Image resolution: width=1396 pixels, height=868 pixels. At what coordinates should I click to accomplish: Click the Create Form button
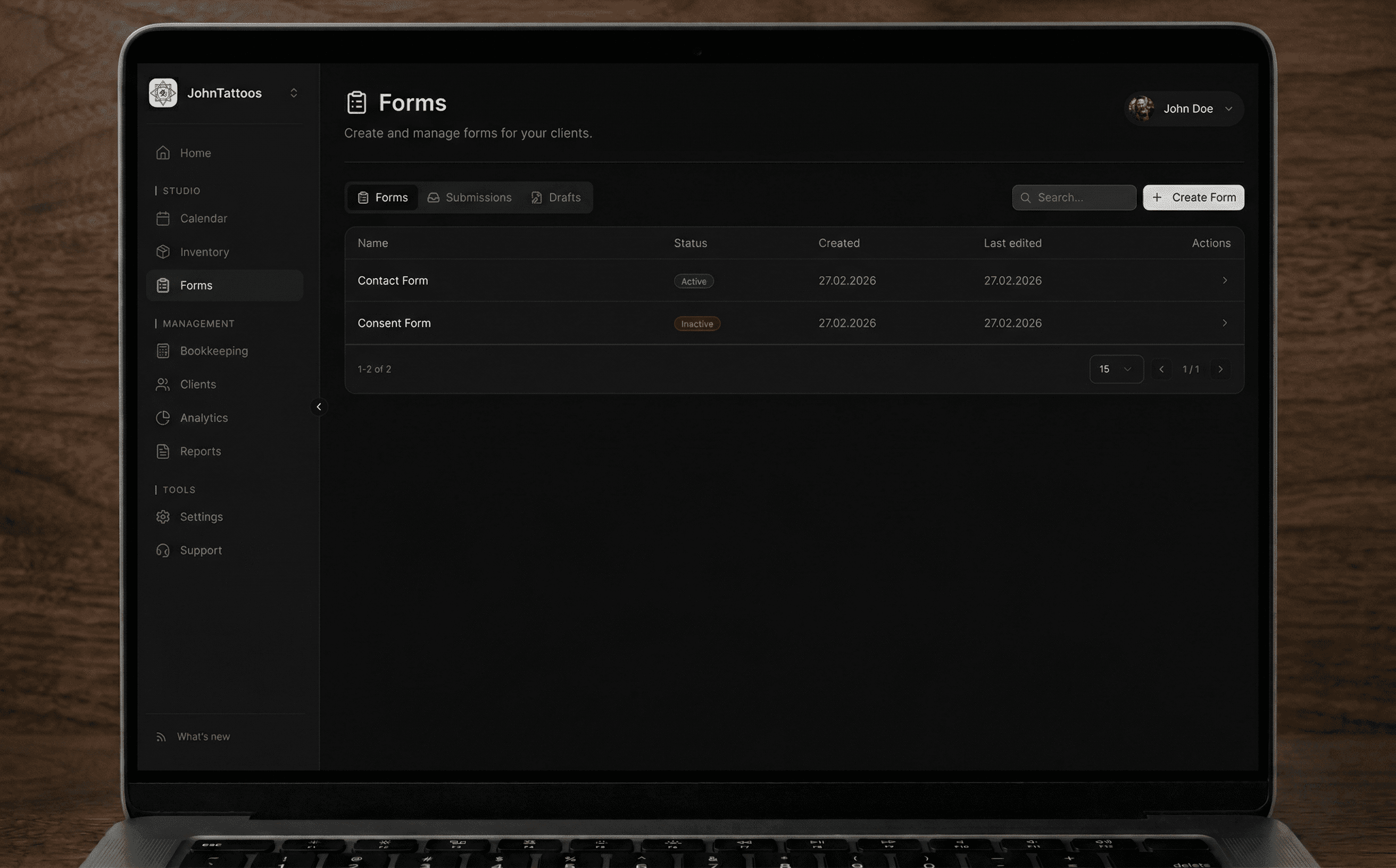click(x=1193, y=197)
